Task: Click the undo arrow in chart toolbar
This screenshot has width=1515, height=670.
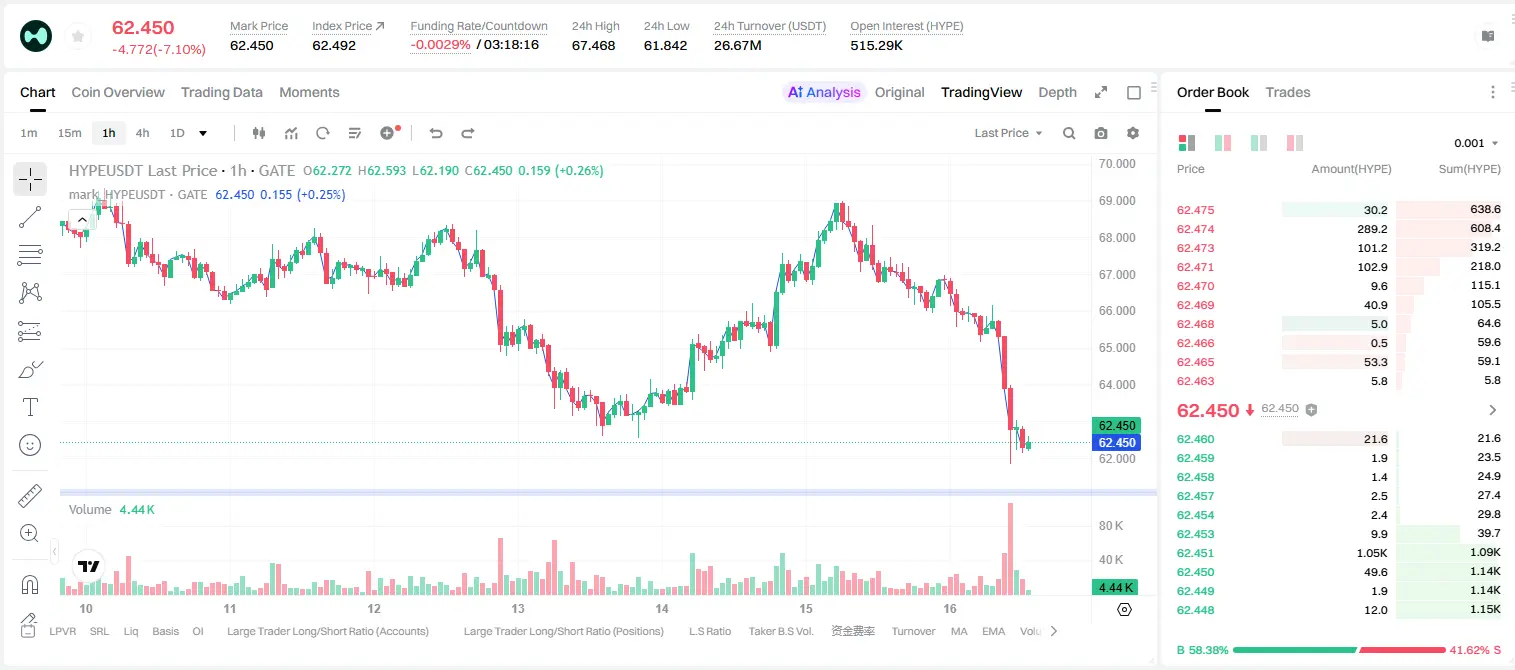Action: (x=436, y=133)
